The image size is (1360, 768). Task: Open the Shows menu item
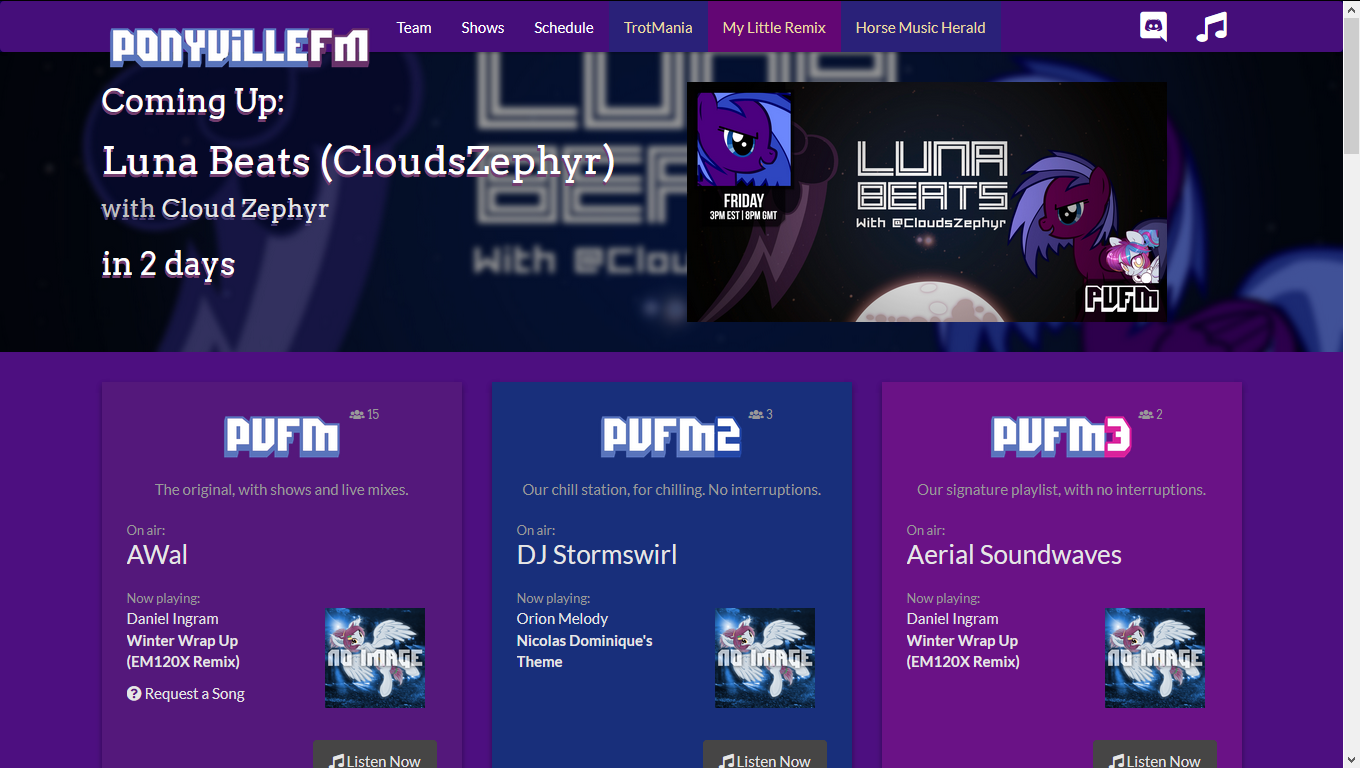(x=483, y=27)
